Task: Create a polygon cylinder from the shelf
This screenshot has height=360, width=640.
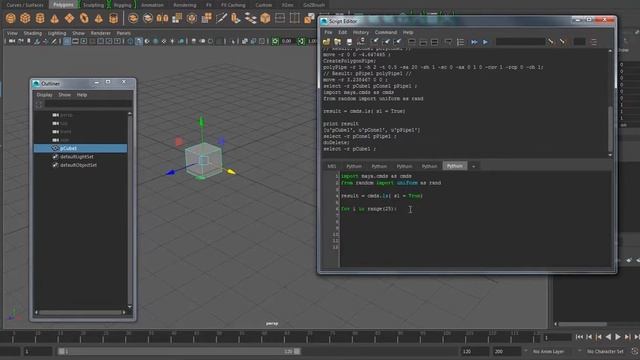Action: point(40,18)
